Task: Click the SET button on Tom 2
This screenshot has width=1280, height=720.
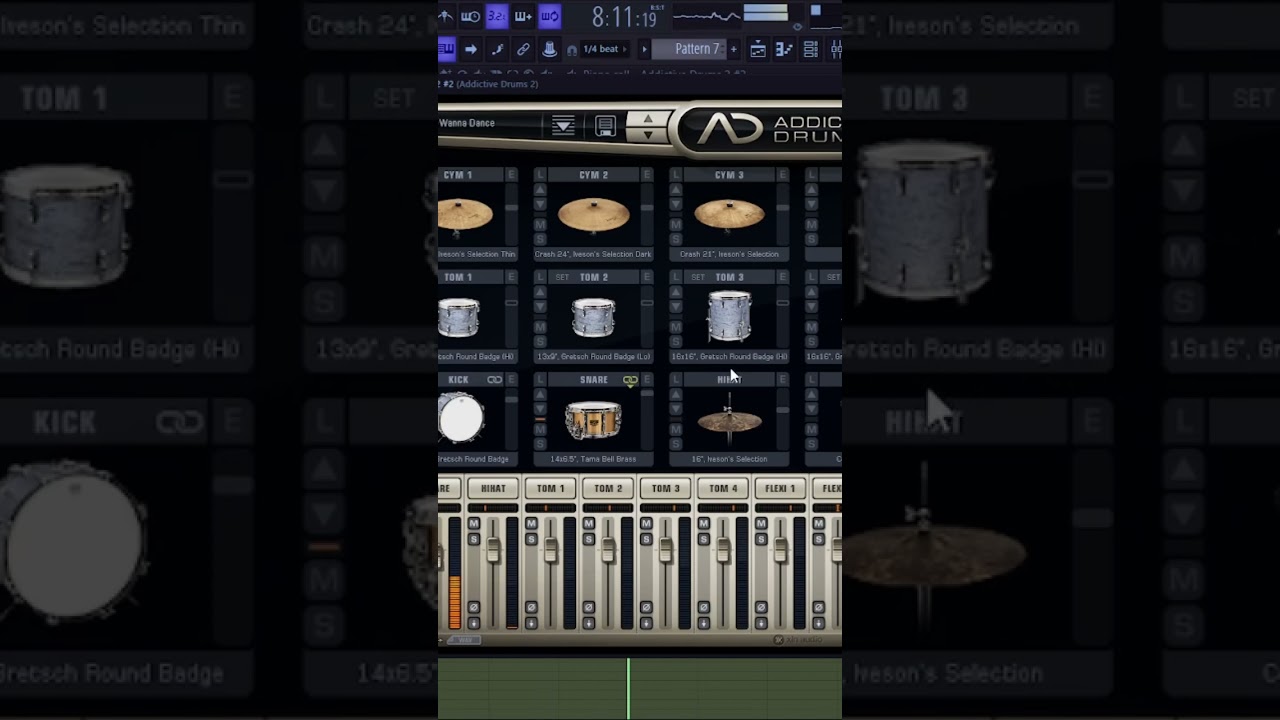Action: click(562, 277)
